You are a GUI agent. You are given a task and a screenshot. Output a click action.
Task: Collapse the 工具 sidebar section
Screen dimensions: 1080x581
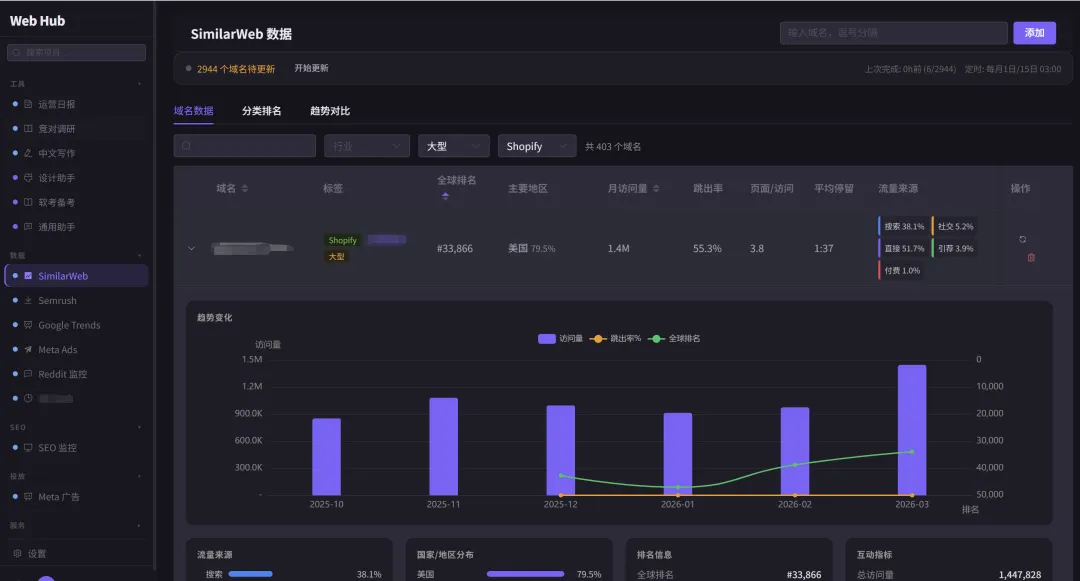tap(139, 84)
